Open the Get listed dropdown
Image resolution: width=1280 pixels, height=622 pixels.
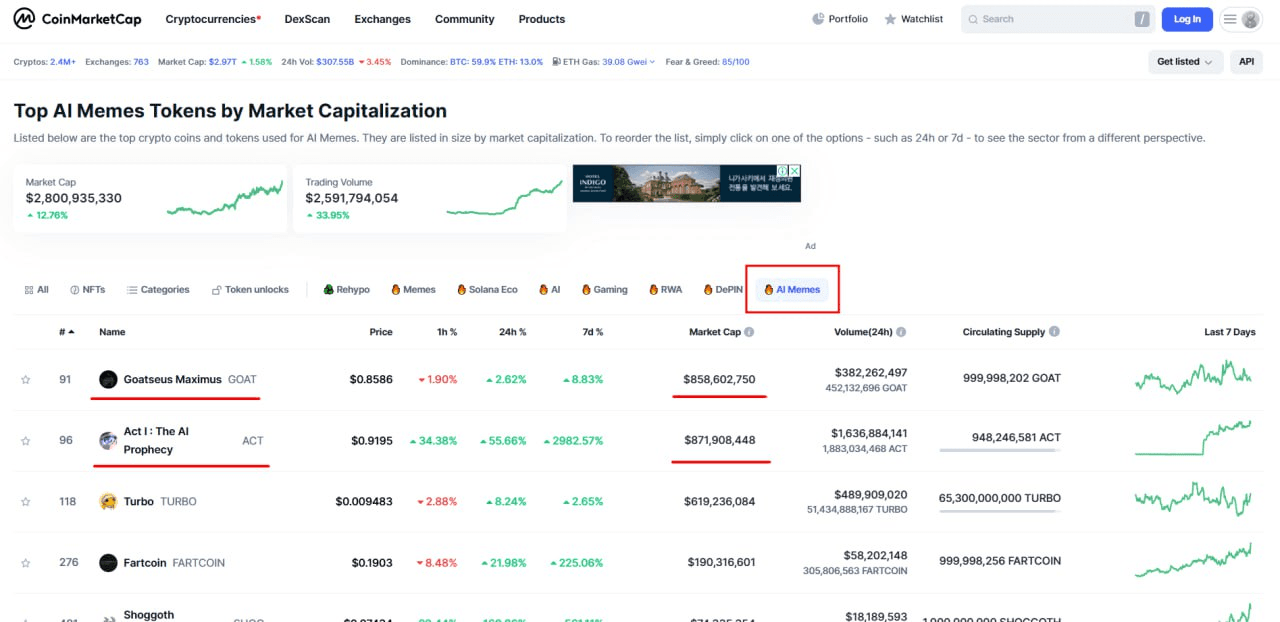click(1186, 62)
